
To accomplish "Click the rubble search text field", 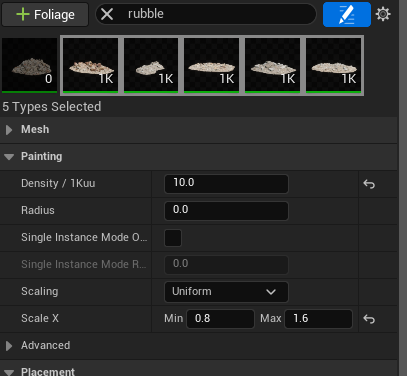I will coord(206,14).
